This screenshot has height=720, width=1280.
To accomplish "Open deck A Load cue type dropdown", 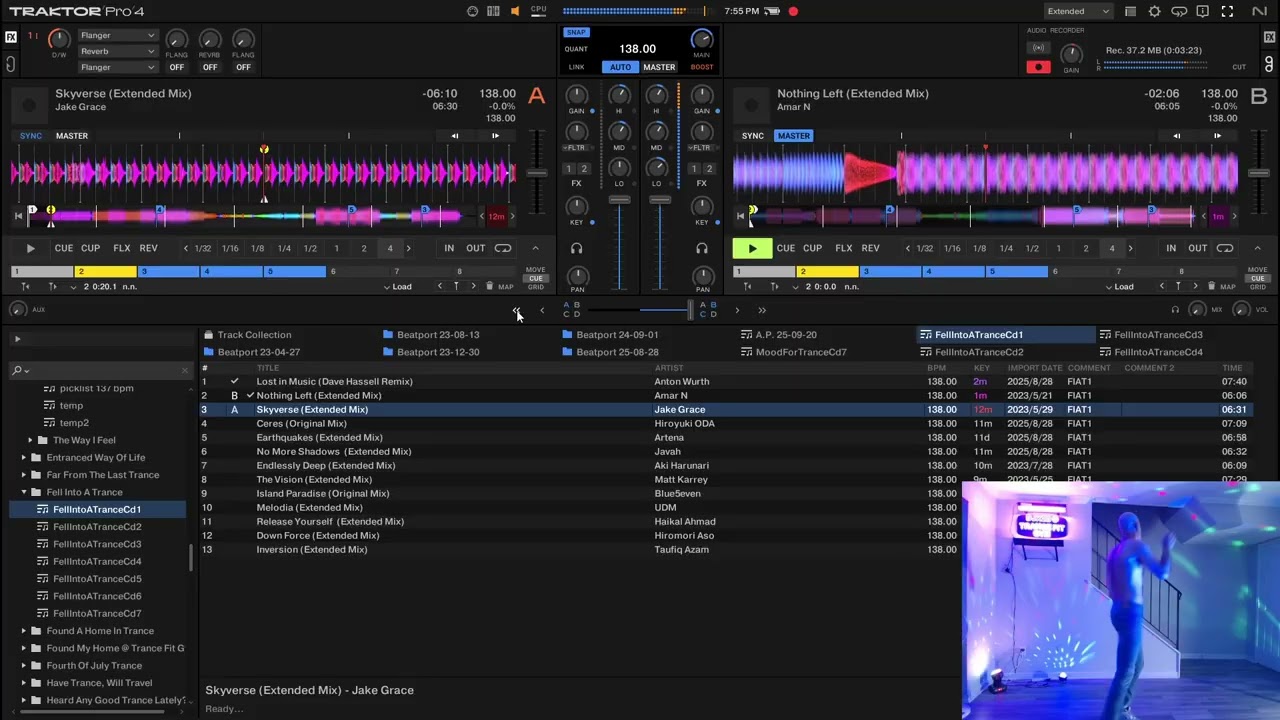I will pos(398,287).
